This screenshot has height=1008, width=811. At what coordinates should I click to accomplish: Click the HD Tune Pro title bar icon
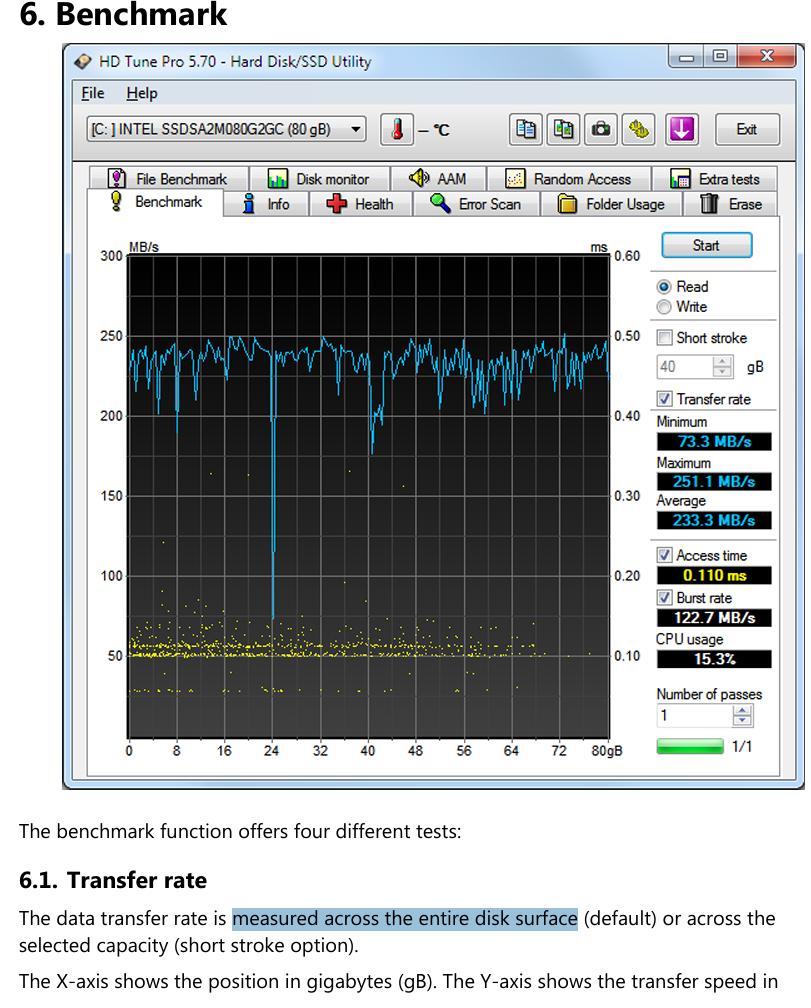click(83, 62)
